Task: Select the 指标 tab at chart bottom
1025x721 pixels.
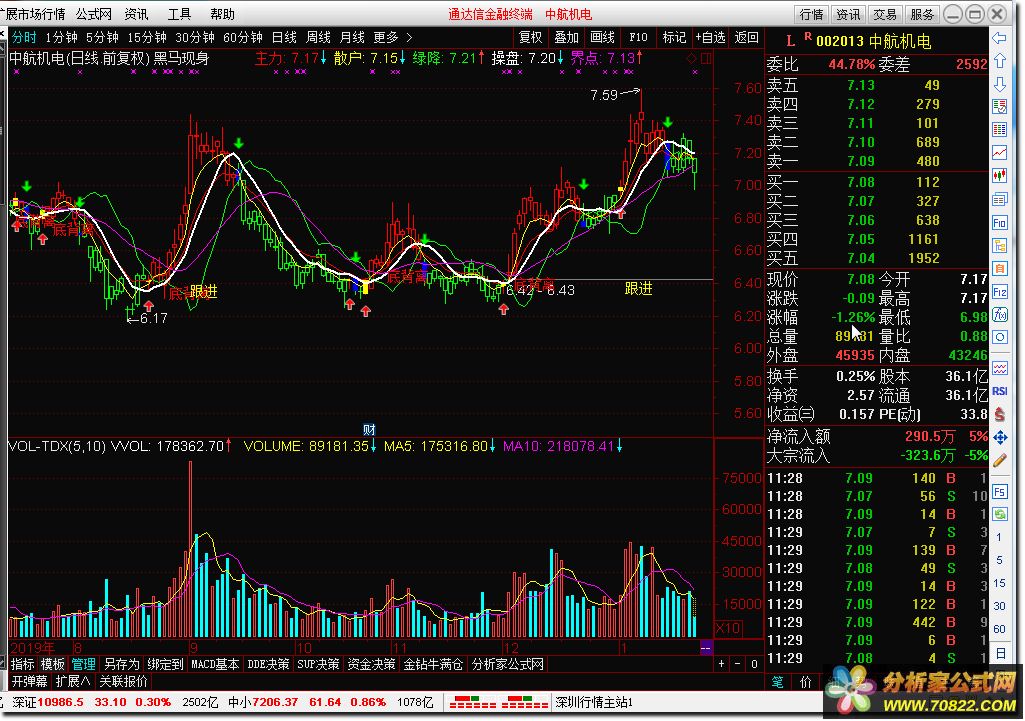Action: [22, 664]
